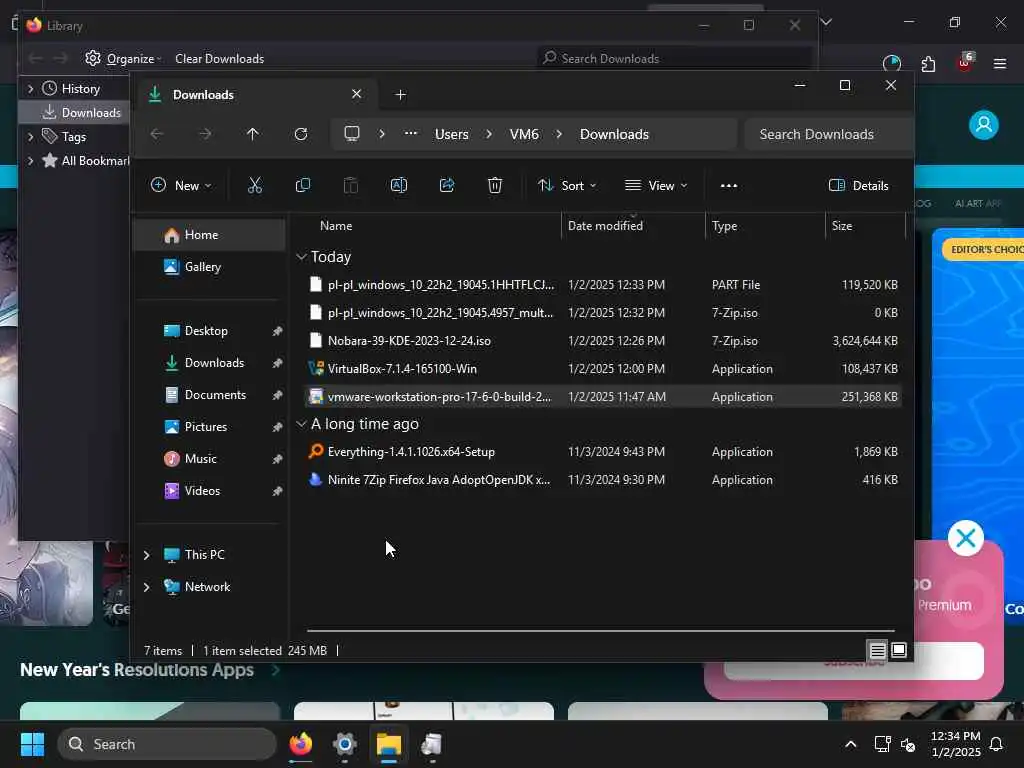Click the Refresh button in Explorer navigation
This screenshot has height=768, width=1024.
click(x=300, y=134)
